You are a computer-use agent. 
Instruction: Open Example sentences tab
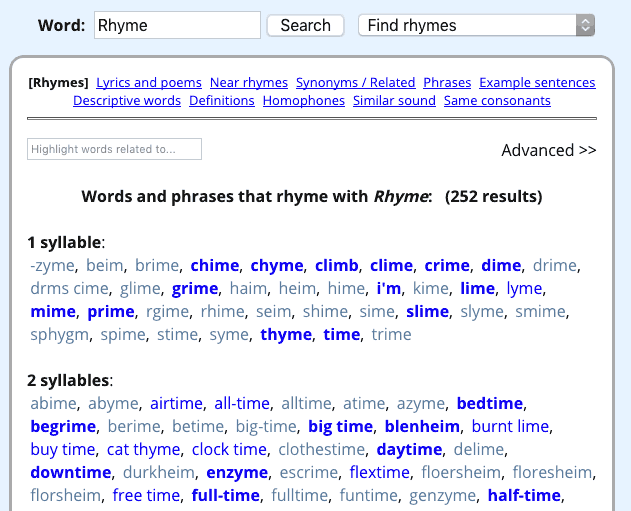[537, 83]
